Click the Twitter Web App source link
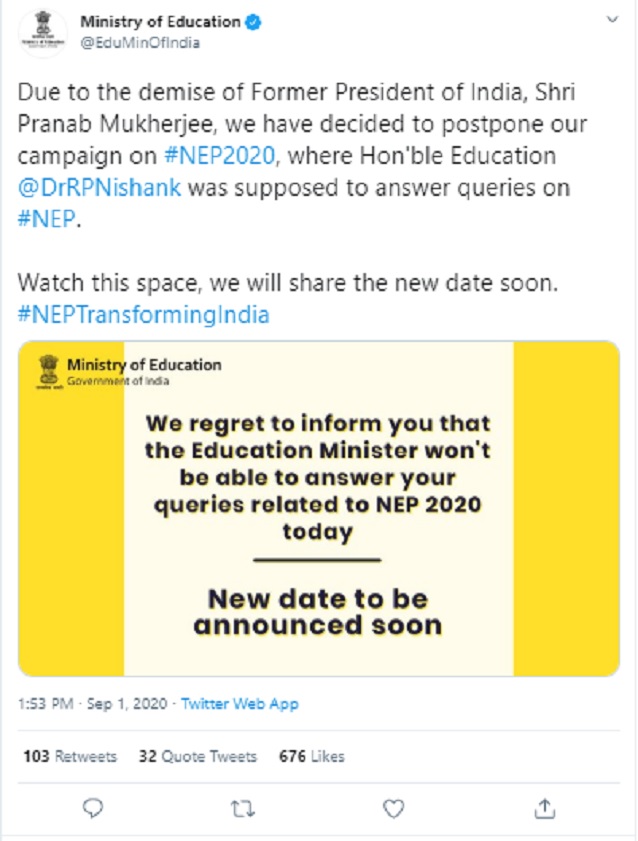The image size is (638, 841). [x=240, y=704]
